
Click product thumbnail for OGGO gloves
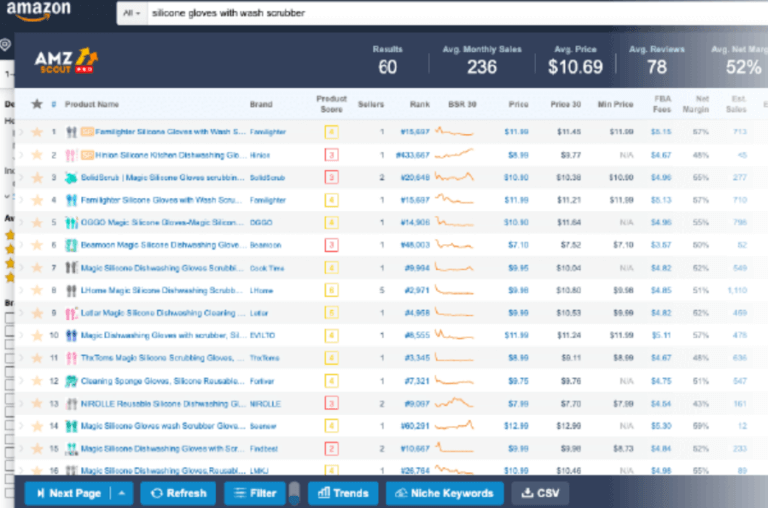click(x=71, y=222)
